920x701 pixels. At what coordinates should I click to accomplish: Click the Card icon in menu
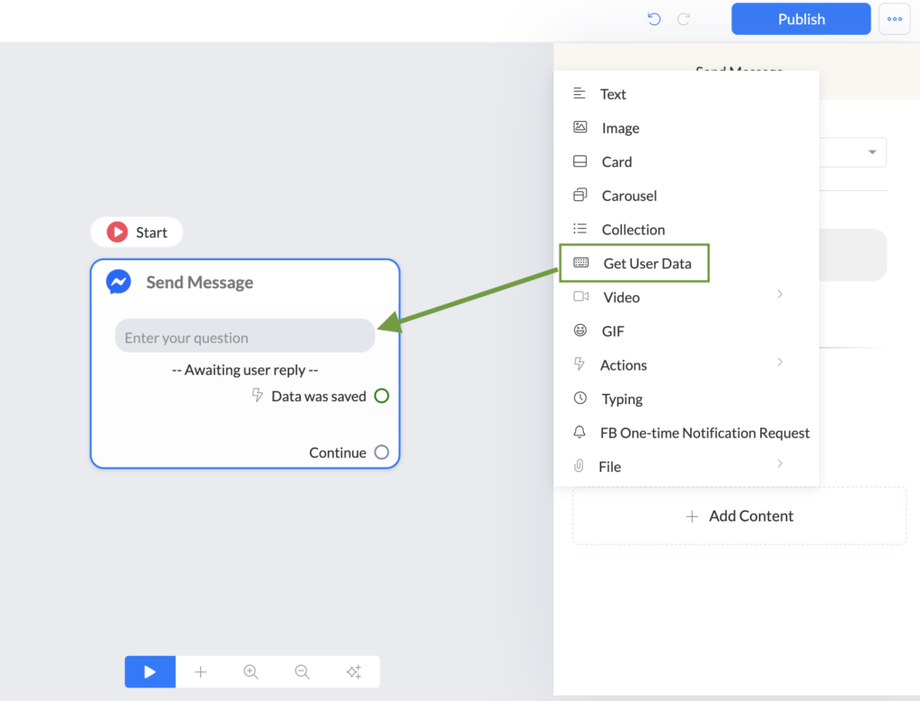pos(580,161)
